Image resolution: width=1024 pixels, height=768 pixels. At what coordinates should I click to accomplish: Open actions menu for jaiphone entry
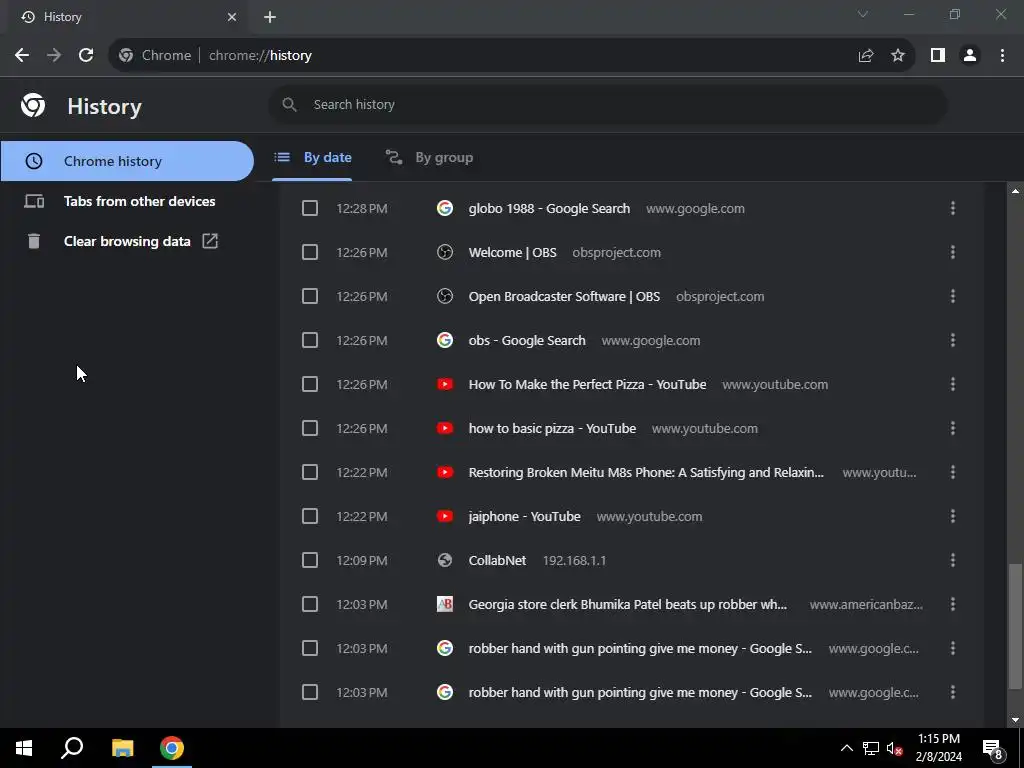[x=953, y=516]
